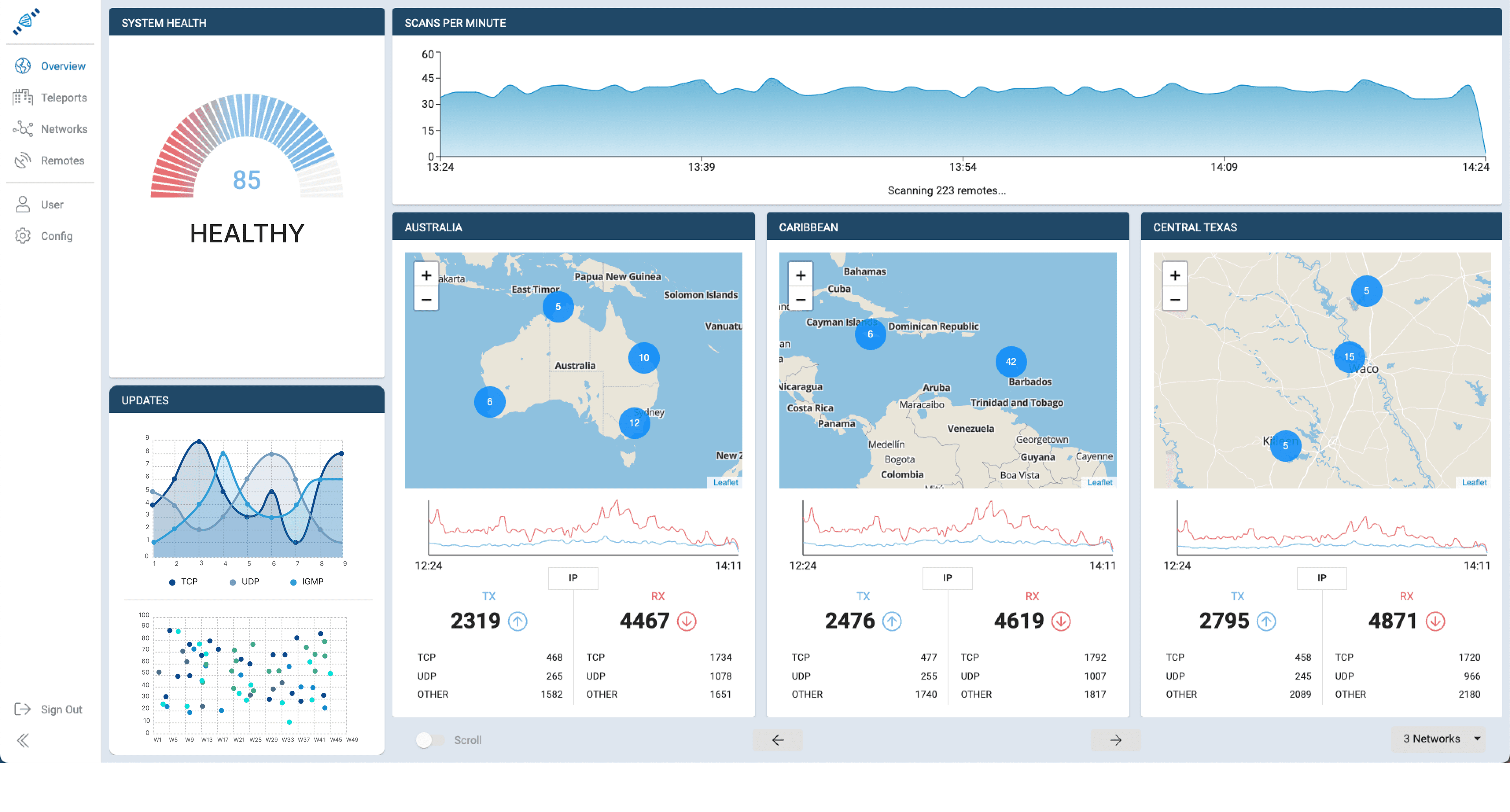Toggle the Scroll switch
The height and width of the screenshot is (812, 1510).
pyautogui.click(x=430, y=740)
